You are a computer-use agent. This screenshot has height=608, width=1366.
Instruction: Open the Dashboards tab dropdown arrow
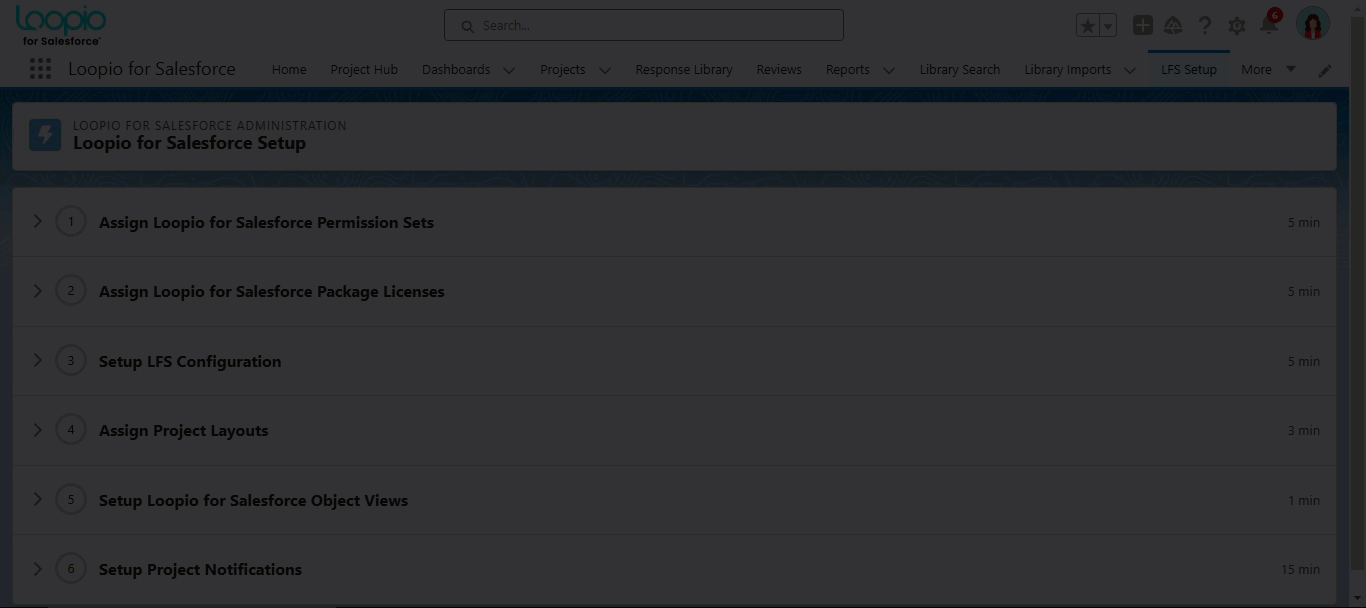click(x=509, y=70)
